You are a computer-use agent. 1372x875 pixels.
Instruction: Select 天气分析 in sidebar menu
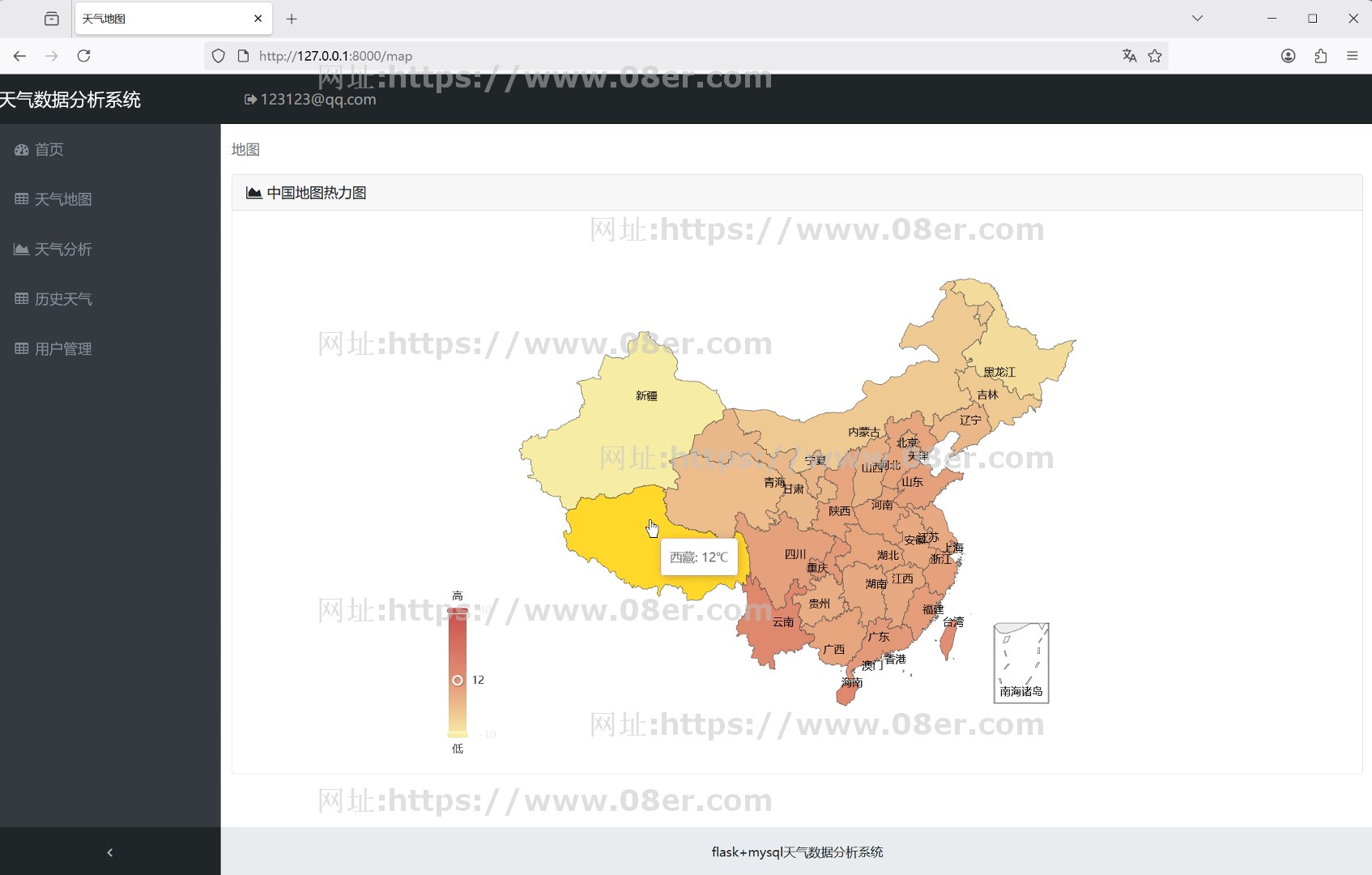(x=62, y=250)
